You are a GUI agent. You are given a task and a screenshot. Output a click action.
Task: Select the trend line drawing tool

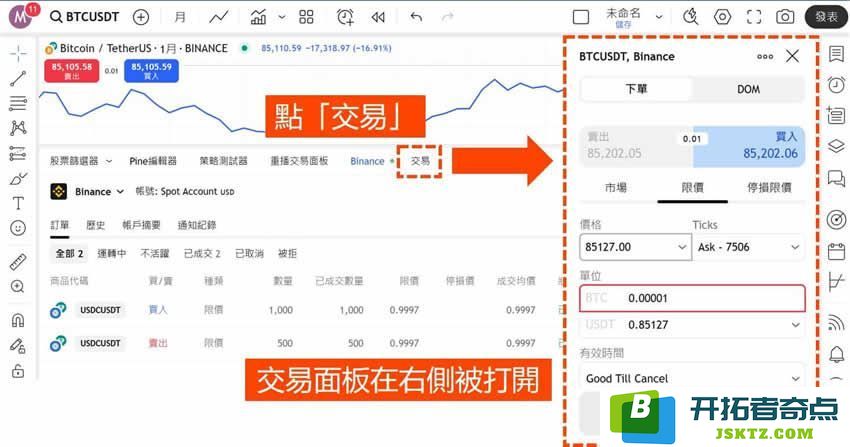click(x=18, y=79)
